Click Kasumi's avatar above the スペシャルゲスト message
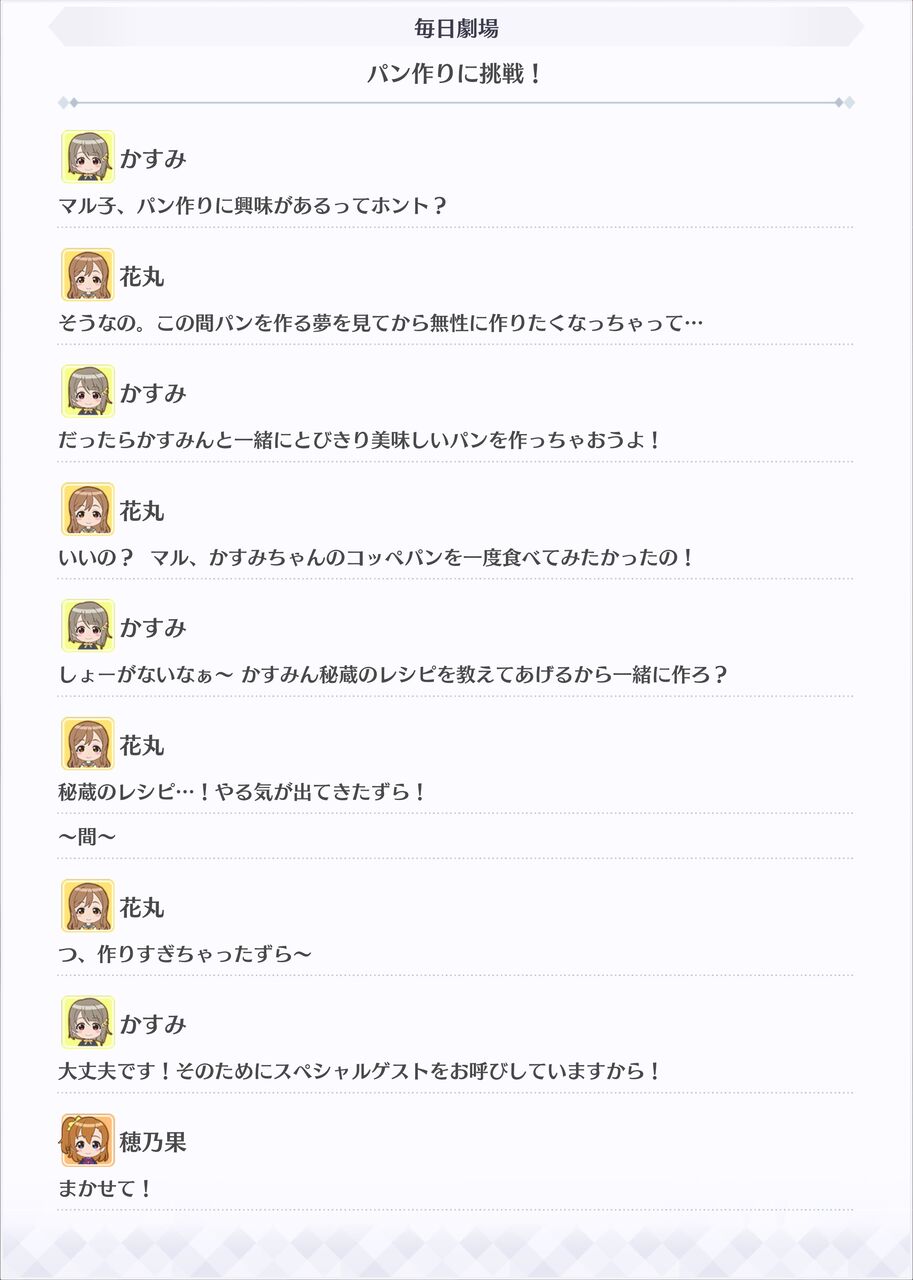The width and height of the screenshot is (913, 1280). pos(88,1023)
